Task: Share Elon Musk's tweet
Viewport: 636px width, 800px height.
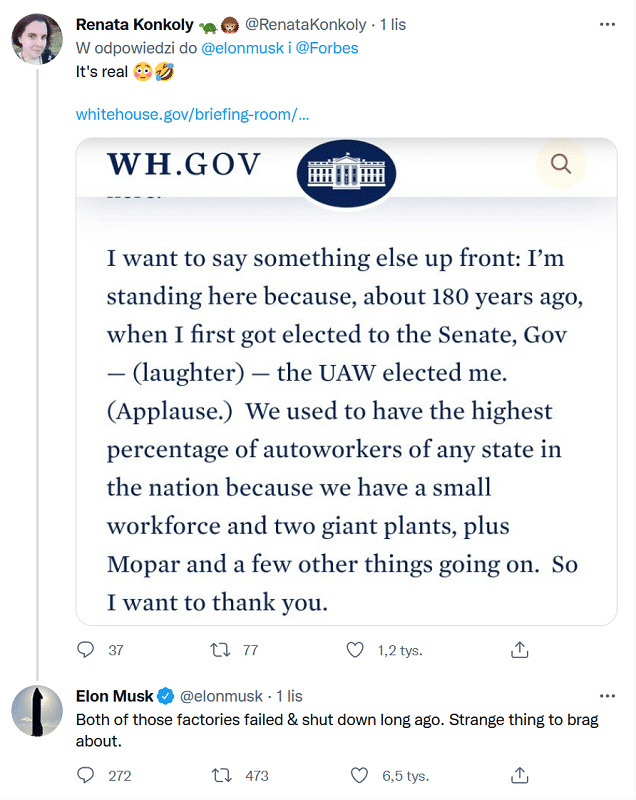Action: click(519, 775)
